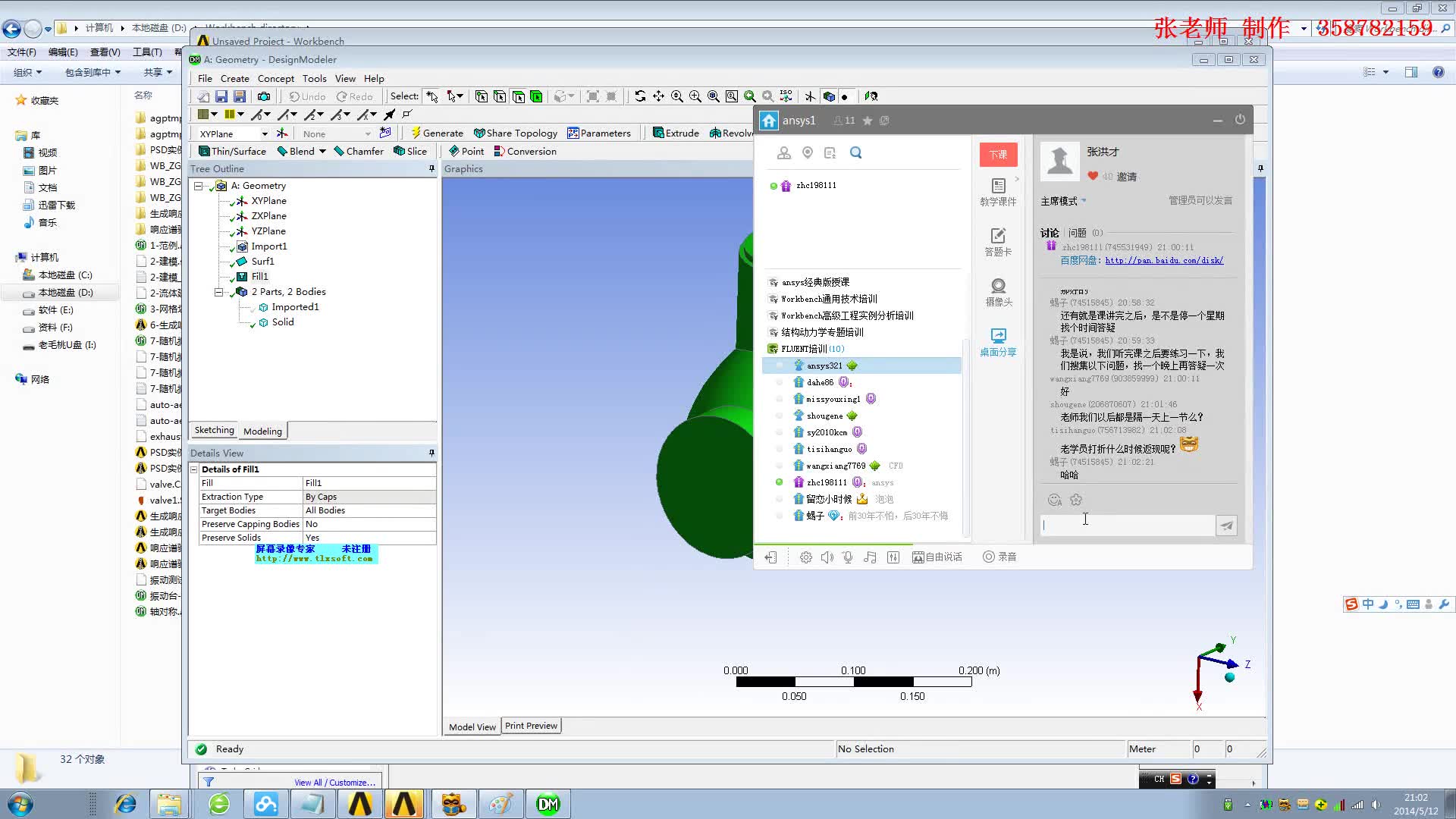
Task: Click the Save Project disk icon
Action: point(221,96)
